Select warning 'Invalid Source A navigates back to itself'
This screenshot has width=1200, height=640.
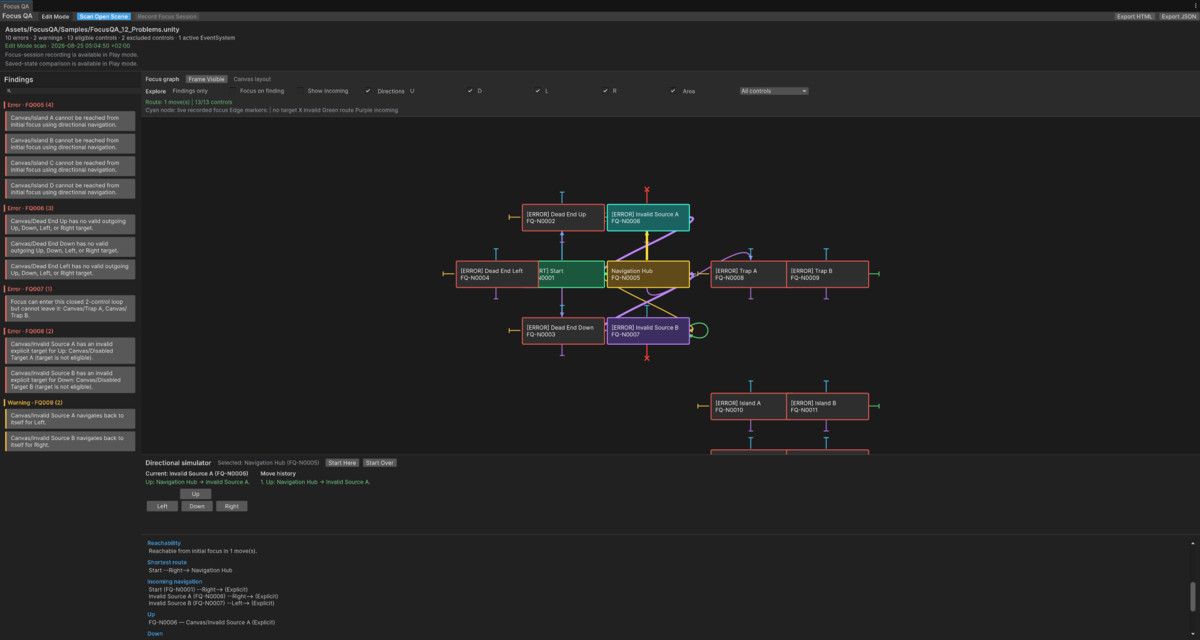coord(70,417)
